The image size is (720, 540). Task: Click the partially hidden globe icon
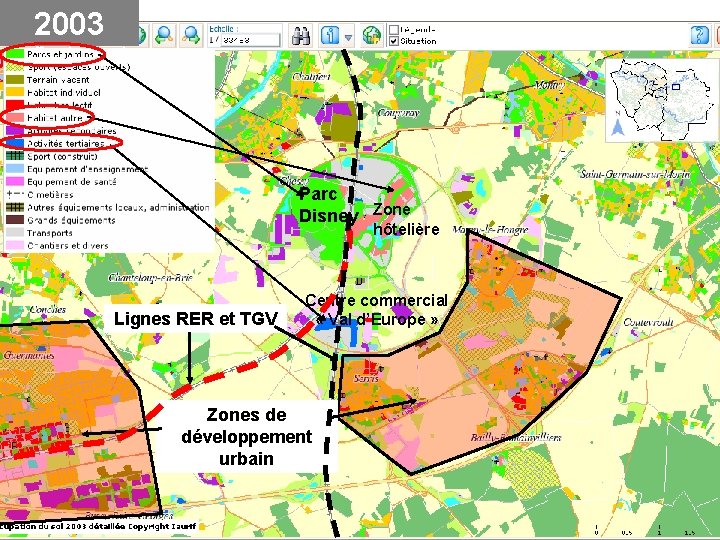(142, 35)
